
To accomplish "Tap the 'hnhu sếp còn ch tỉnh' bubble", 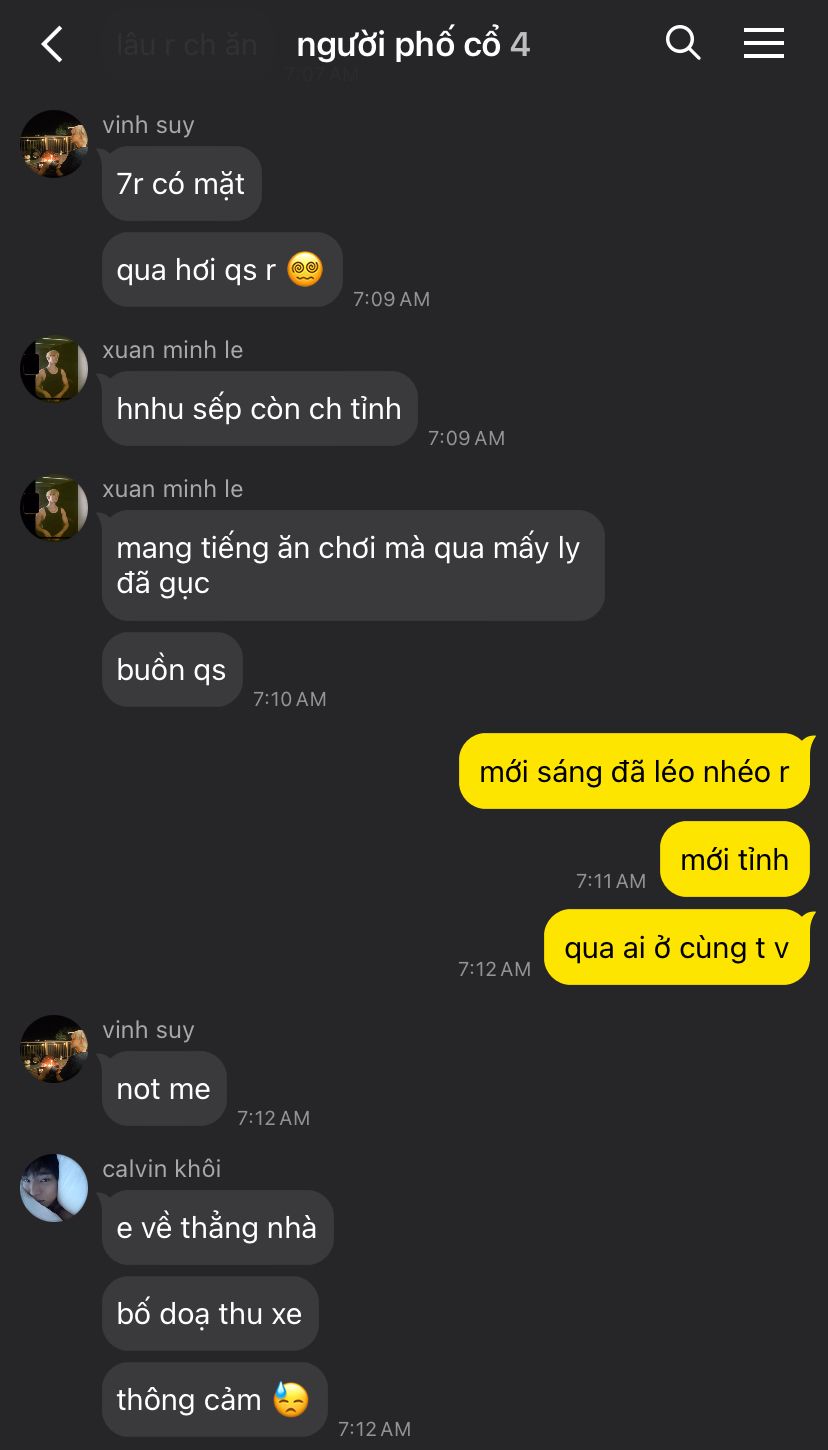I will coord(260,409).
